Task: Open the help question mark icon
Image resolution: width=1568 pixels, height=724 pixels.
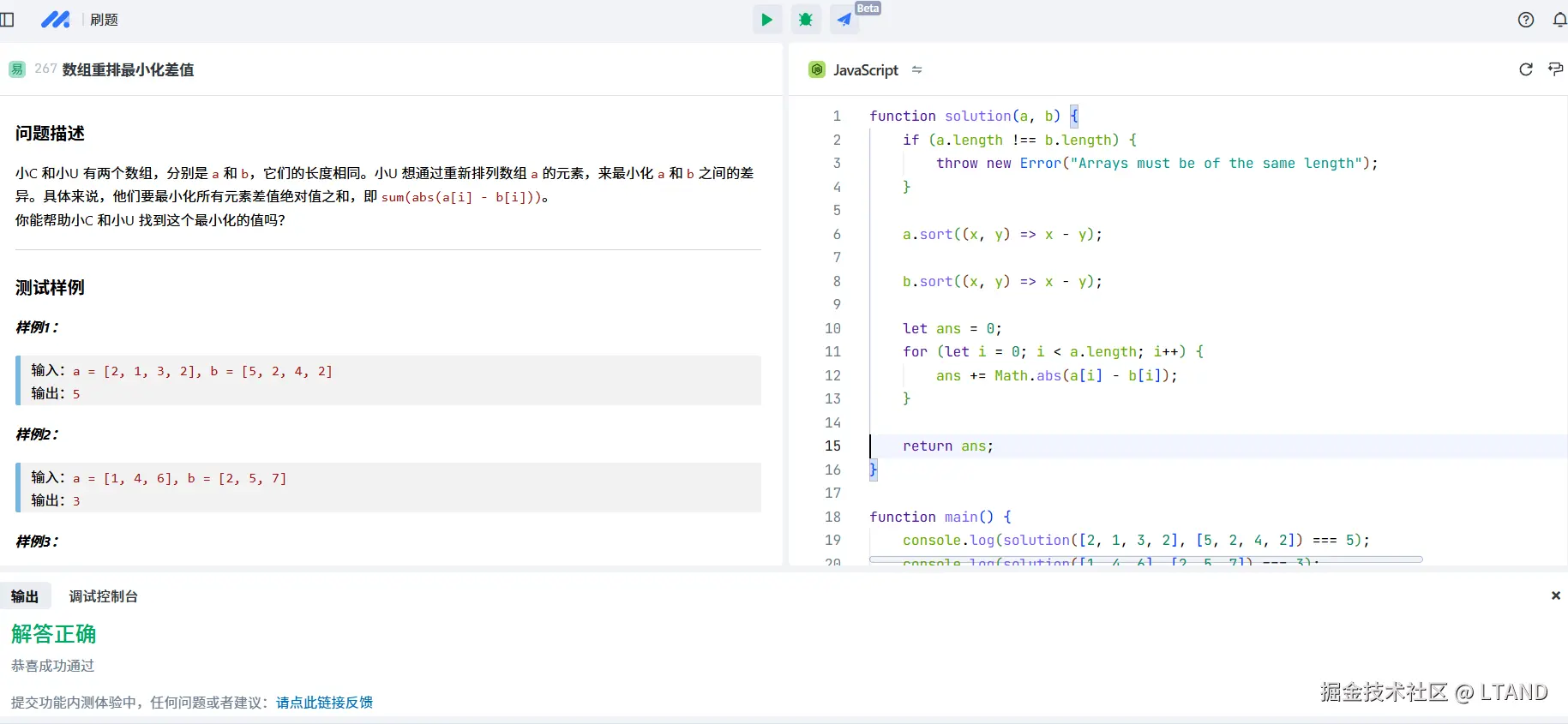Action: click(1525, 20)
